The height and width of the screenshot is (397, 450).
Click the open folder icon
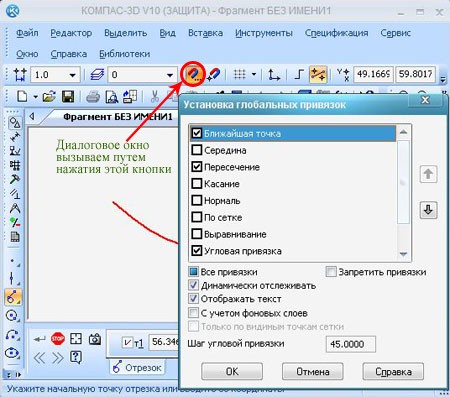(x=49, y=97)
